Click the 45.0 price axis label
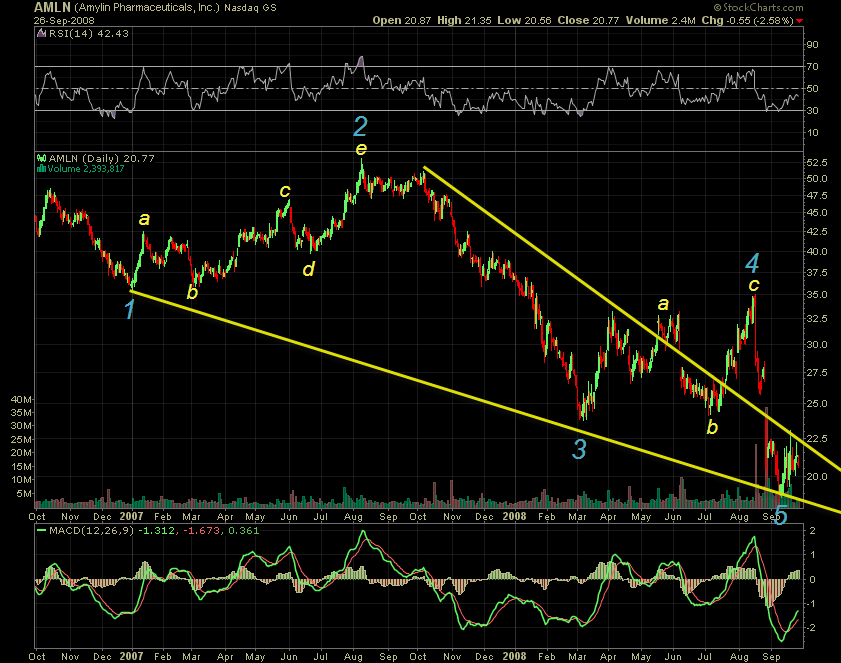 [x=816, y=212]
